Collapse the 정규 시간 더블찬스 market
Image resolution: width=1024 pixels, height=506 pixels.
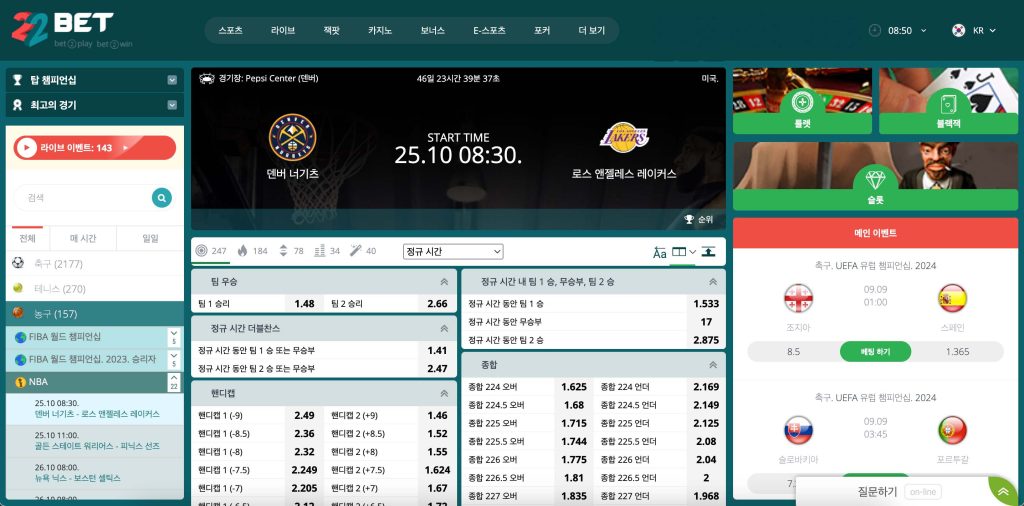tap(444, 328)
